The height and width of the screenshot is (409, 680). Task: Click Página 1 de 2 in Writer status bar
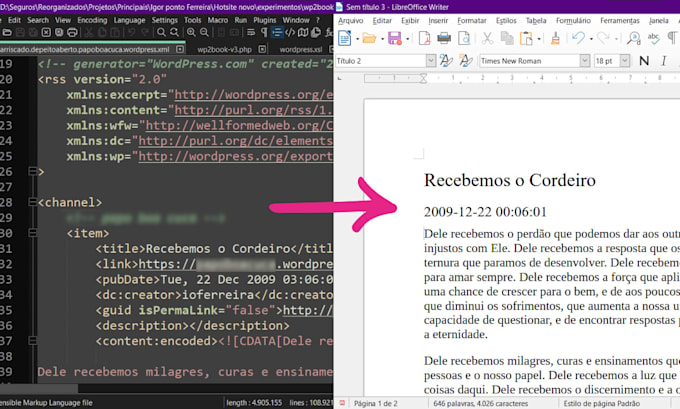376,403
